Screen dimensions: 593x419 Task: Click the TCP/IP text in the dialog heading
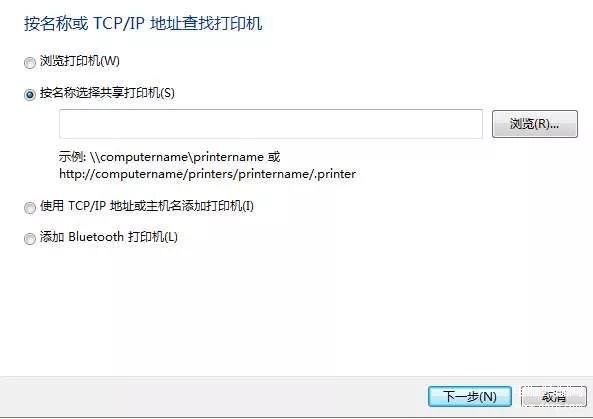coord(119,23)
